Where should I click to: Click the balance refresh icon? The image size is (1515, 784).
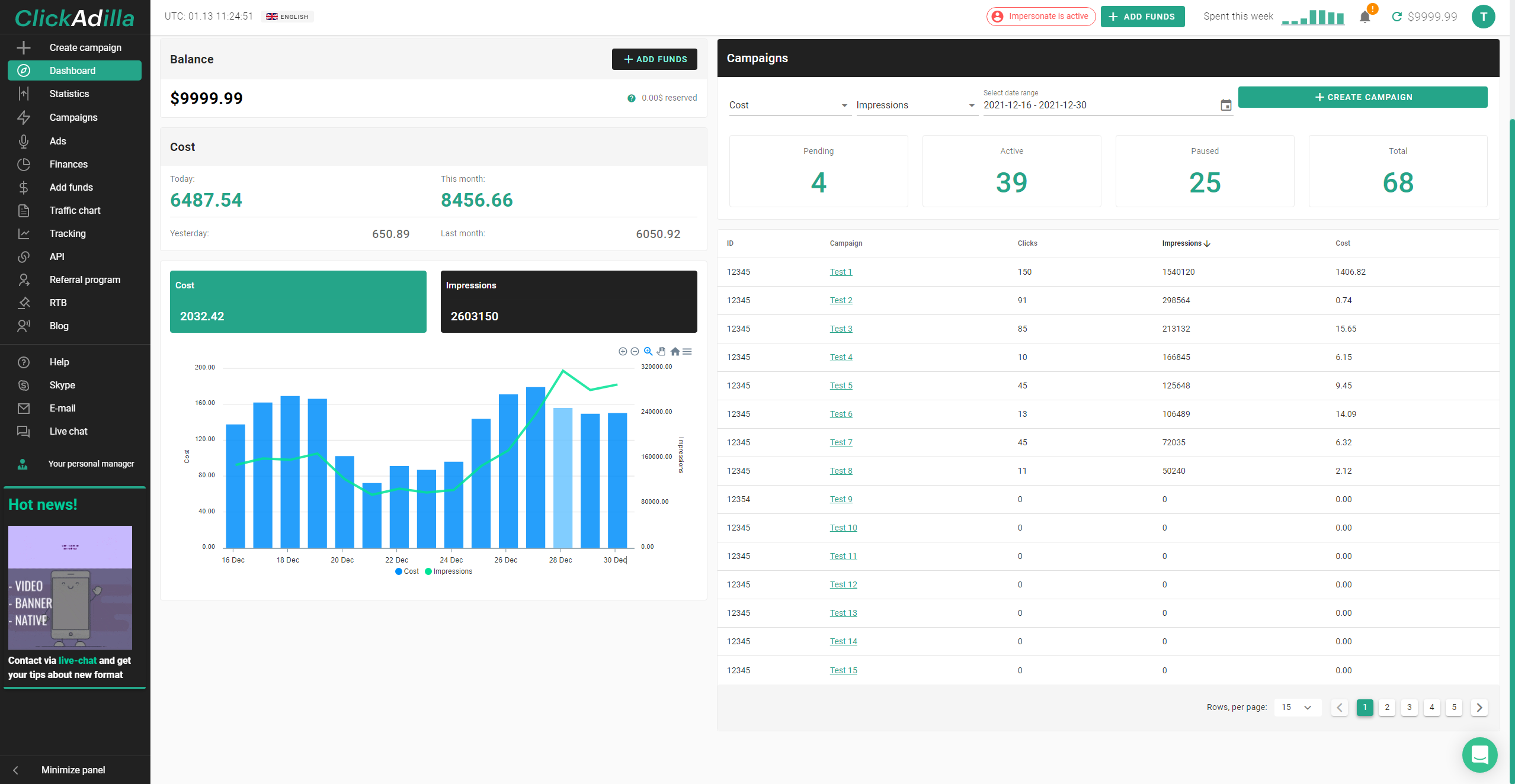tap(1397, 17)
